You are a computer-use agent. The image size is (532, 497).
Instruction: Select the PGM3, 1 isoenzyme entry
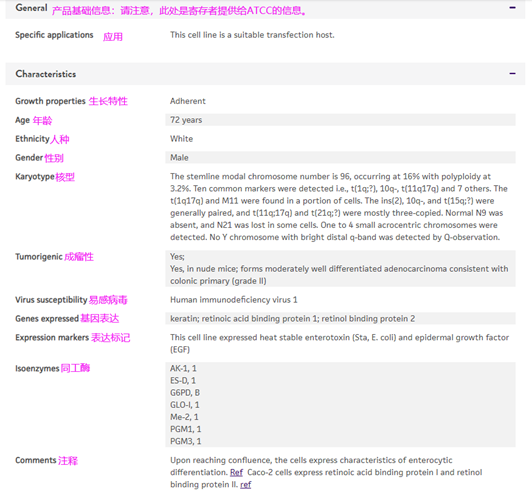pos(186,441)
